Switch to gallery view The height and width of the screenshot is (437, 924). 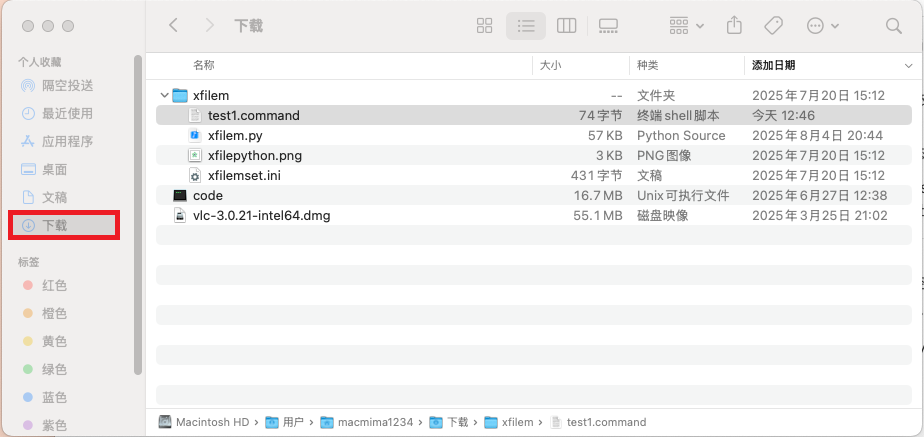point(607,25)
